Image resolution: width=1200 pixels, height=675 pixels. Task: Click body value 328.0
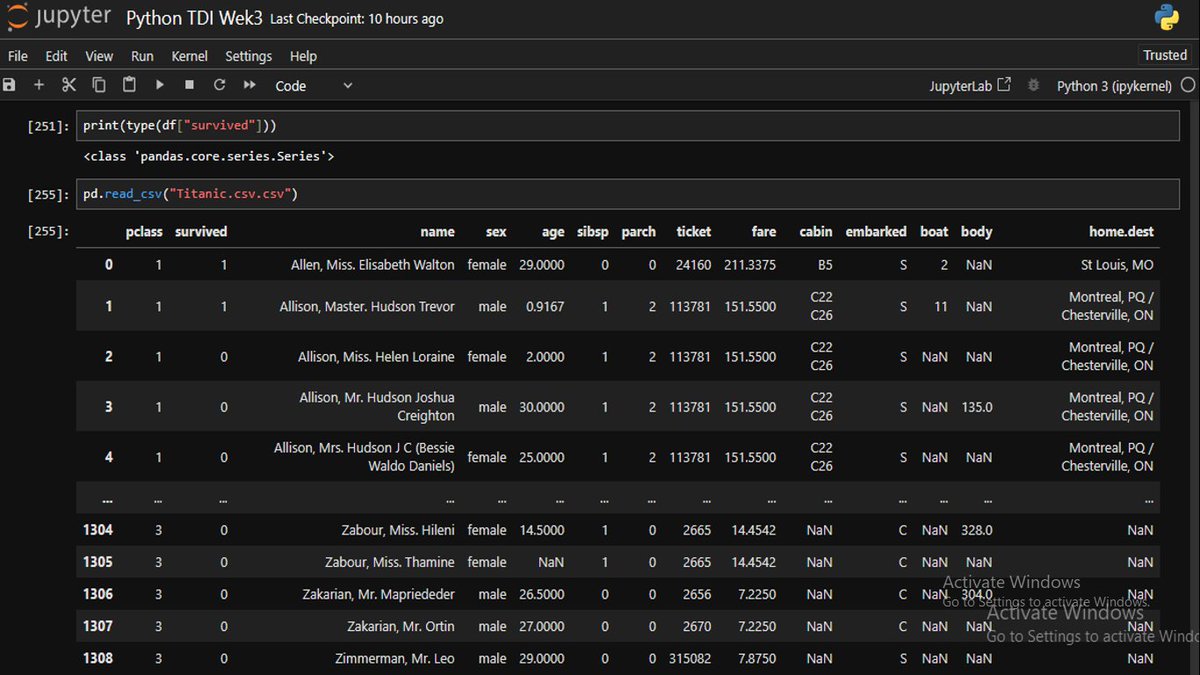pos(976,530)
